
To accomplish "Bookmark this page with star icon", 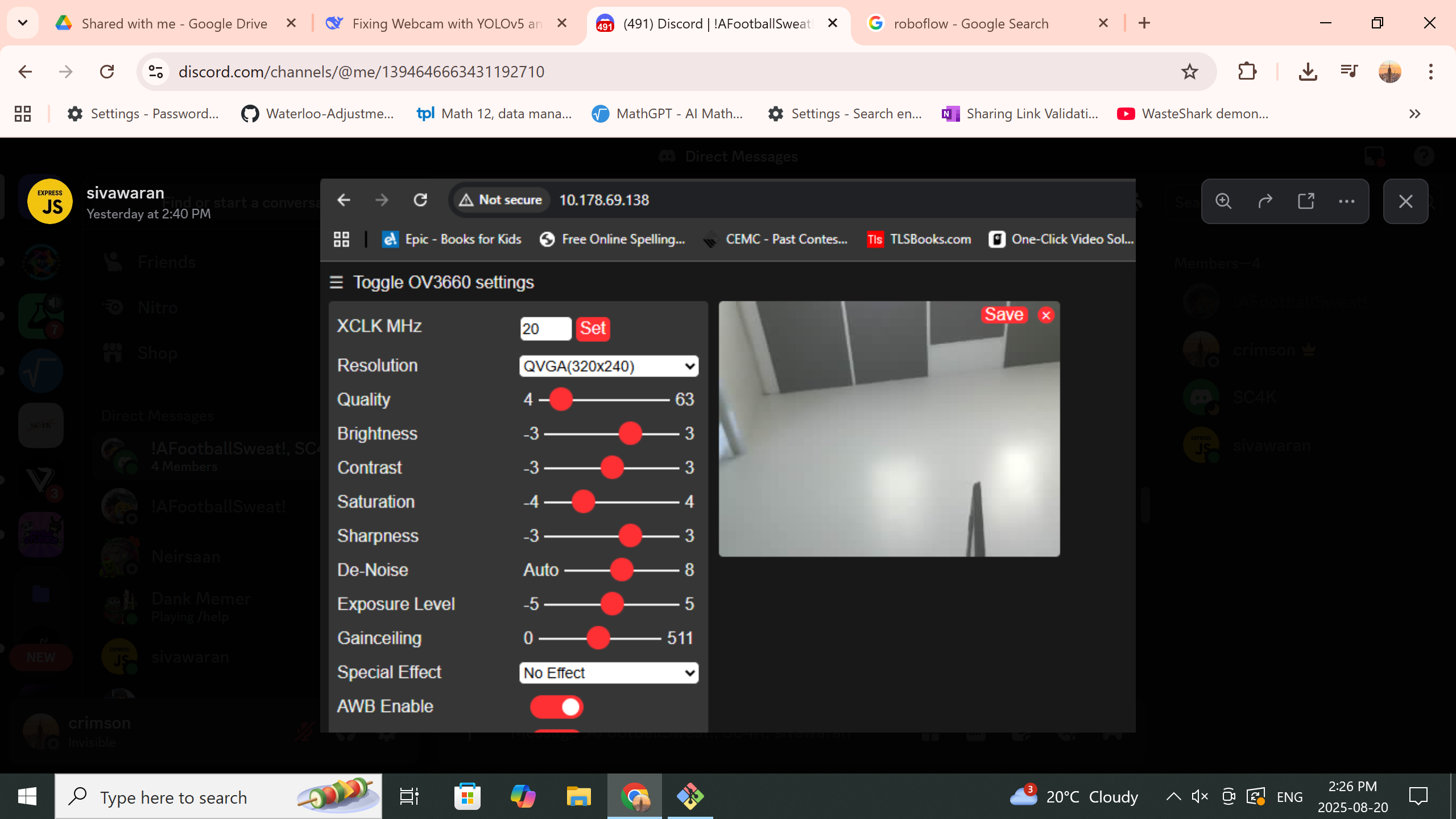I will 1189,72.
